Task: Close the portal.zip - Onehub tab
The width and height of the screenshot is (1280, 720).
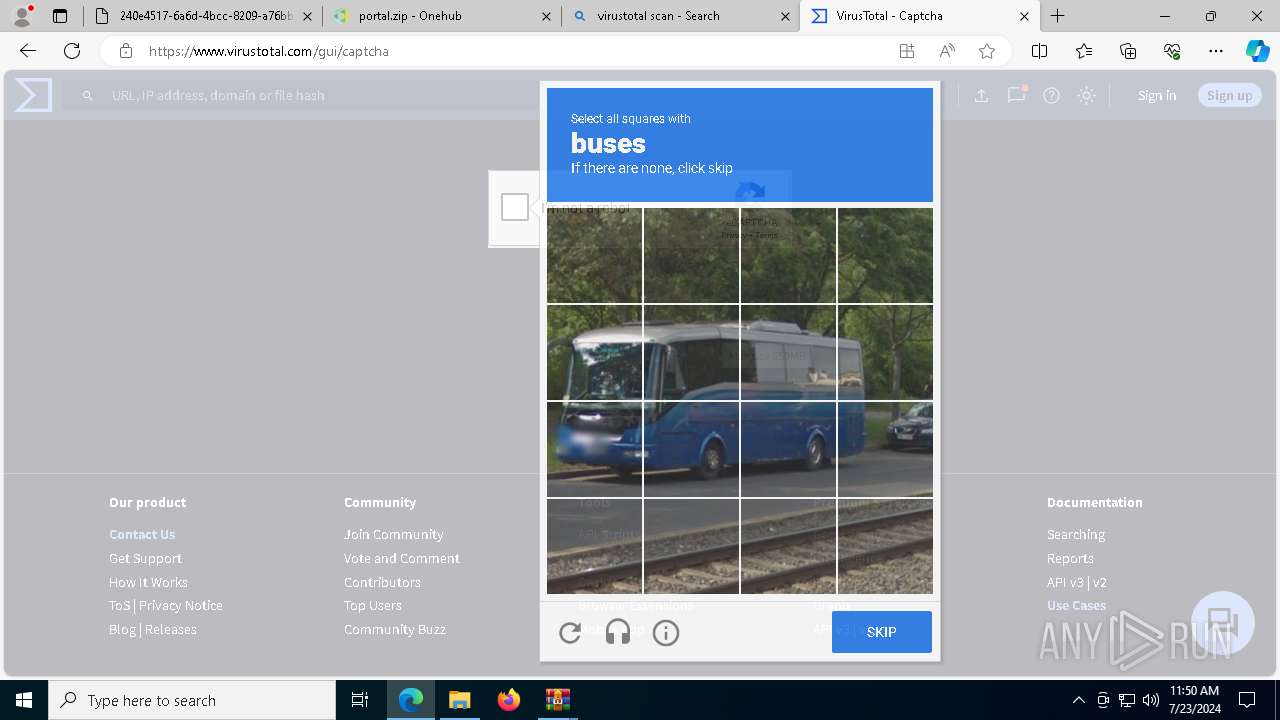Action: pos(546,16)
